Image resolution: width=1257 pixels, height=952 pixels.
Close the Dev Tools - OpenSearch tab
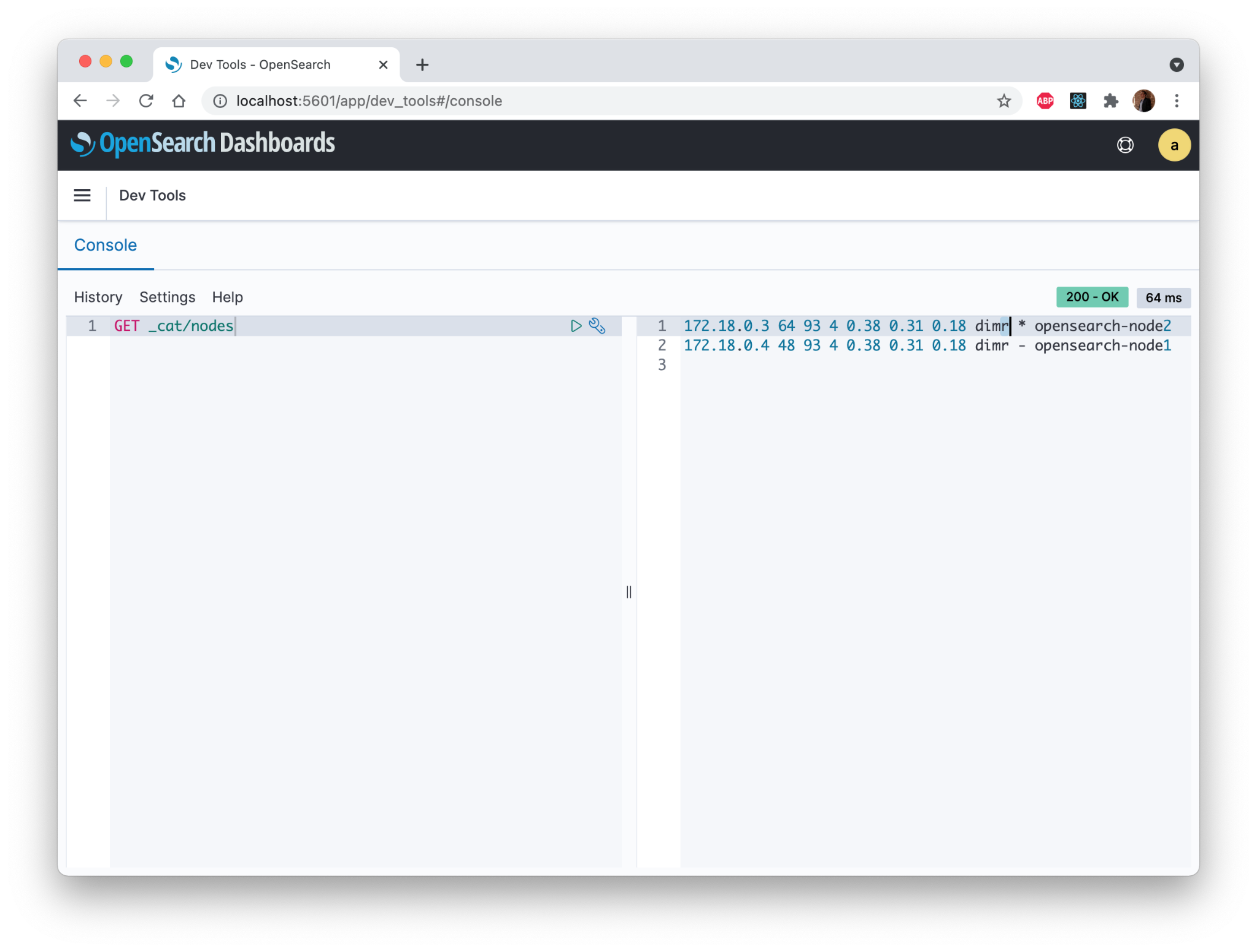(x=383, y=64)
